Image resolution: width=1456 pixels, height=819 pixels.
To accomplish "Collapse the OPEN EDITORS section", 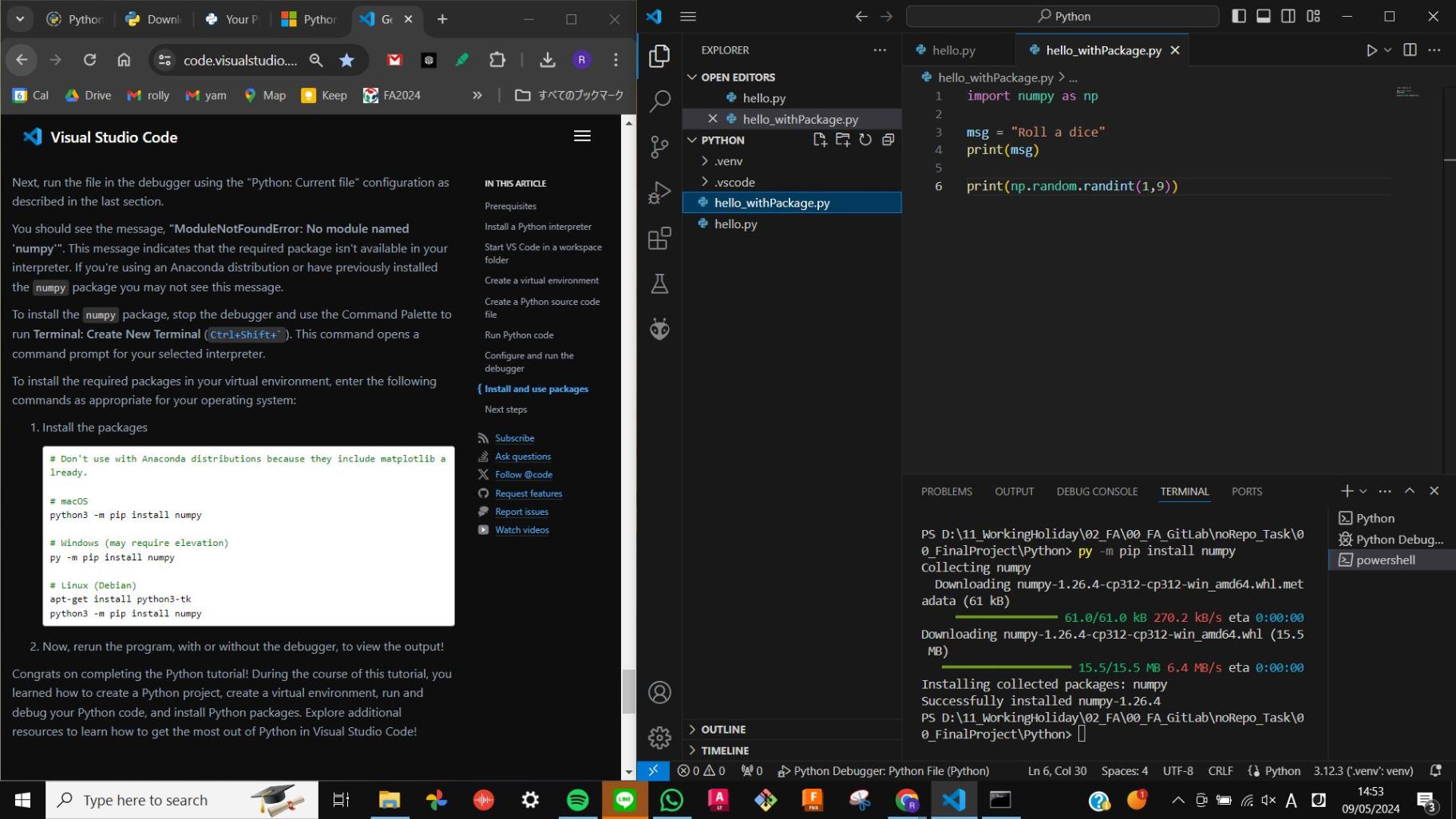I will tap(738, 77).
